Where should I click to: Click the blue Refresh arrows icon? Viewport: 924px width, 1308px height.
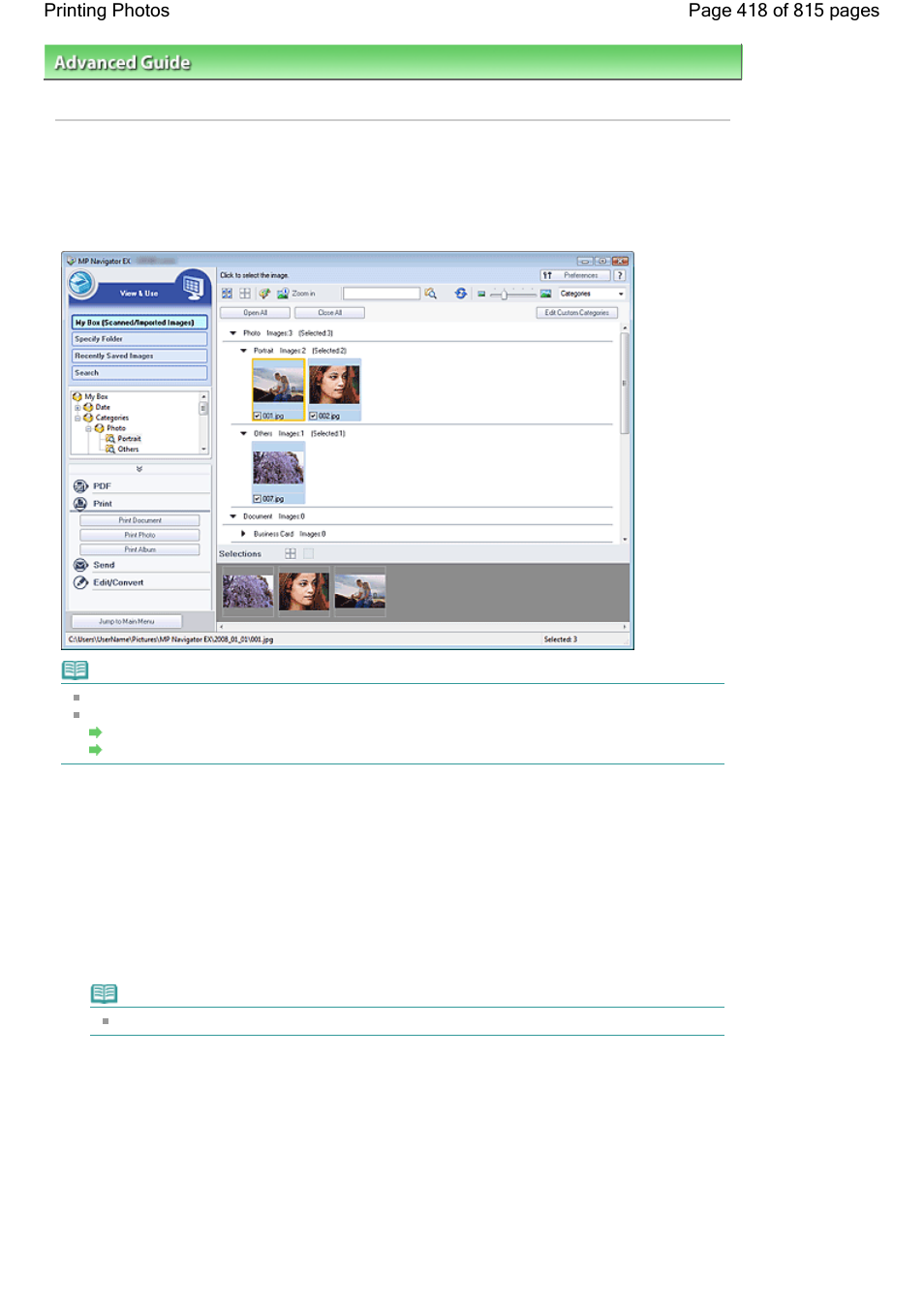[x=460, y=293]
